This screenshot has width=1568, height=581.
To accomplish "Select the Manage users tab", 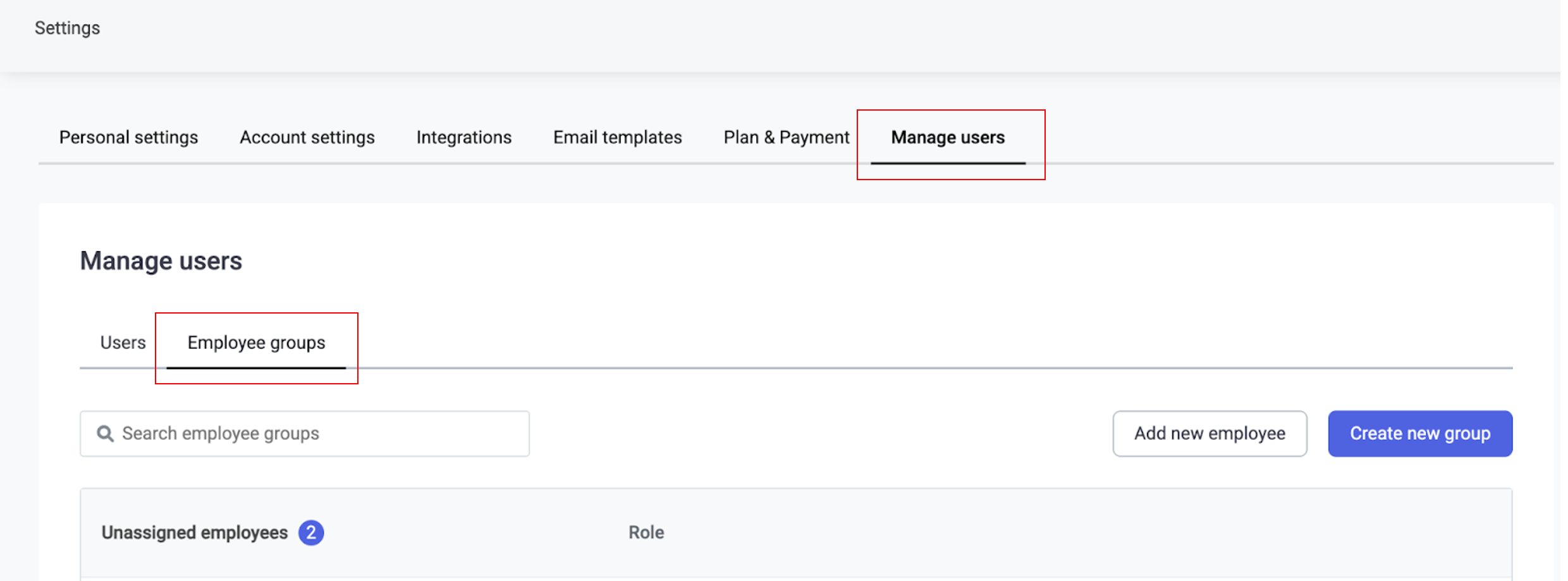I will pos(948,137).
